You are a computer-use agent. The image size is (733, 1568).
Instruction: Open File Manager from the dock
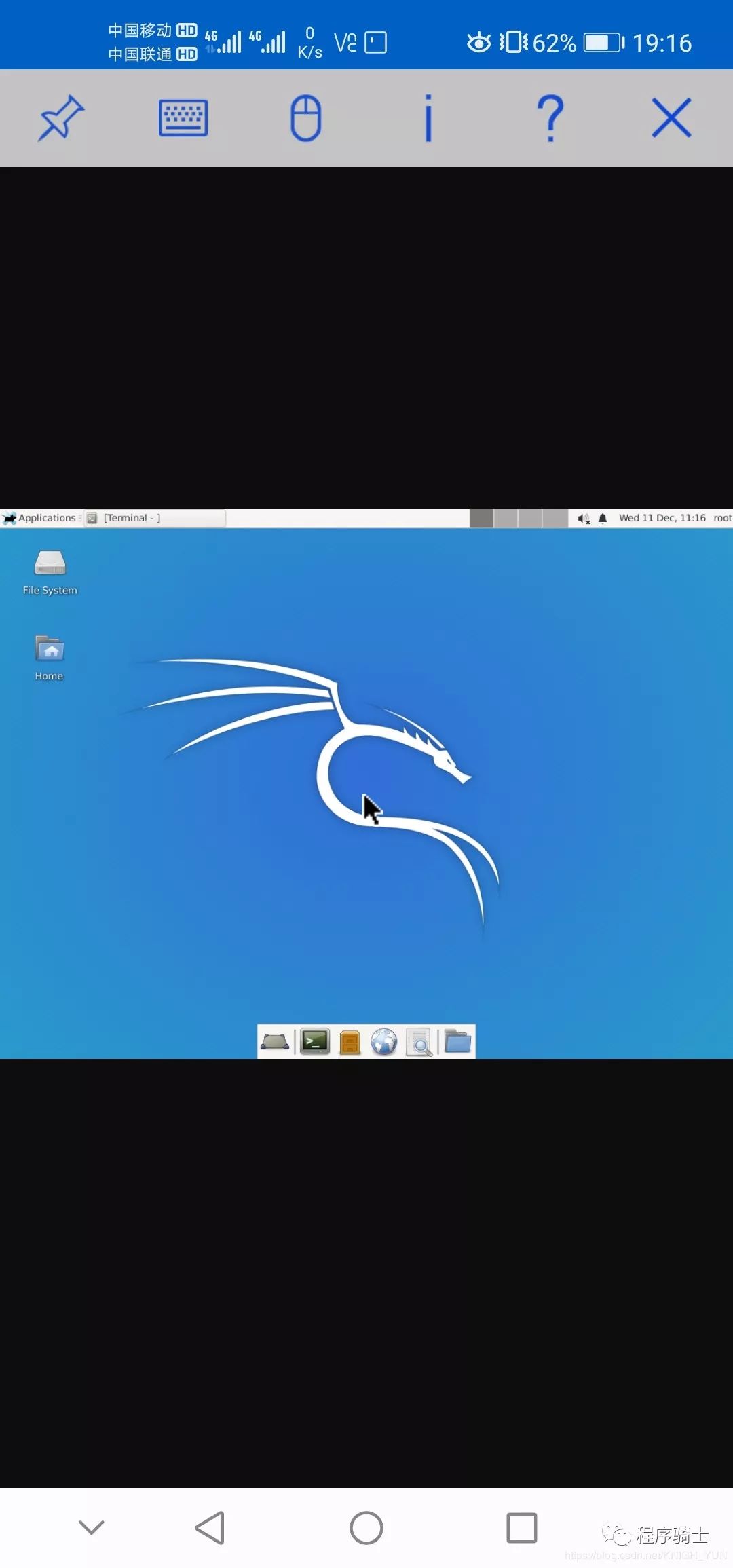tap(350, 1042)
